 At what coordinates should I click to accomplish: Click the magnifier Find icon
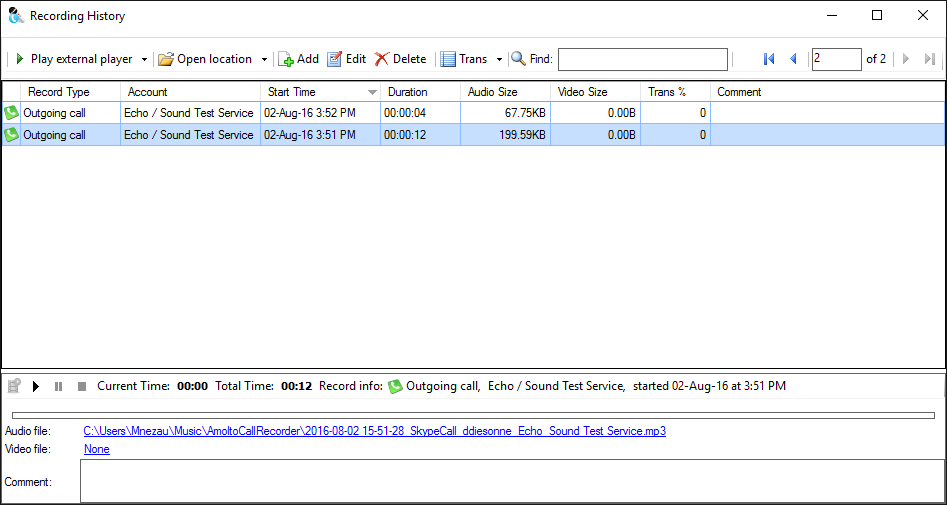[518, 59]
